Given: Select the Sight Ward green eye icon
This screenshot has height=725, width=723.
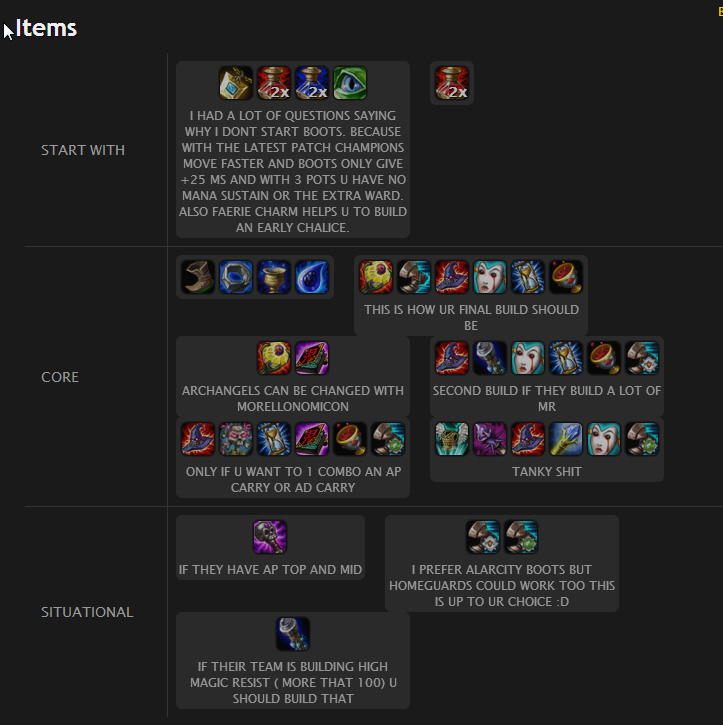Looking at the screenshot, I should 350,83.
